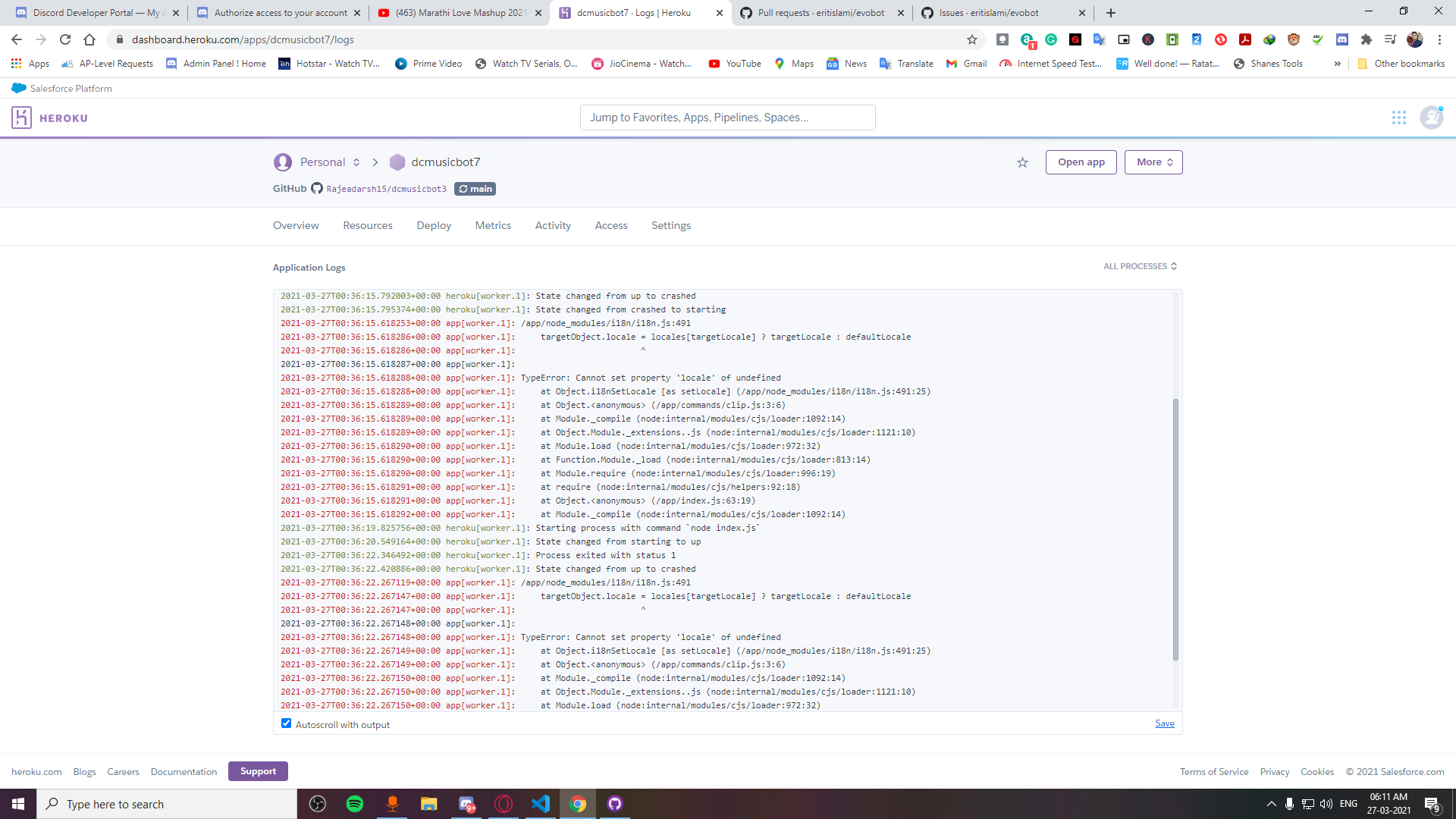Open Visual Studio Code from the taskbar

[541, 804]
